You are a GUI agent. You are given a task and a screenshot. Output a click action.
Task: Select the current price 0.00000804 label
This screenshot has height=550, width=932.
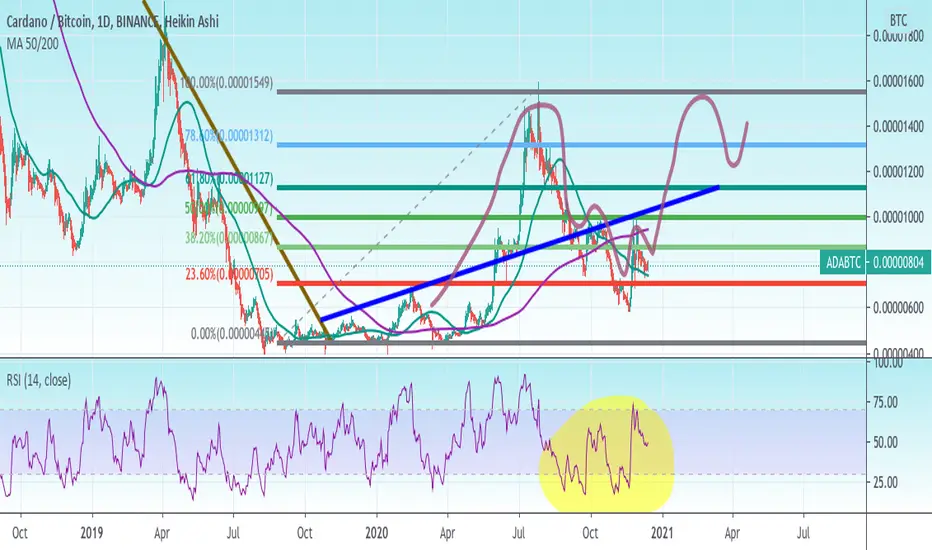click(x=899, y=262)
